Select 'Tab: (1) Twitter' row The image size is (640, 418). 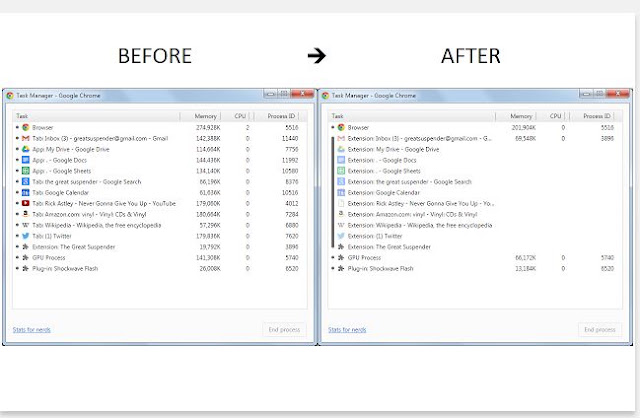pos(160,236)
